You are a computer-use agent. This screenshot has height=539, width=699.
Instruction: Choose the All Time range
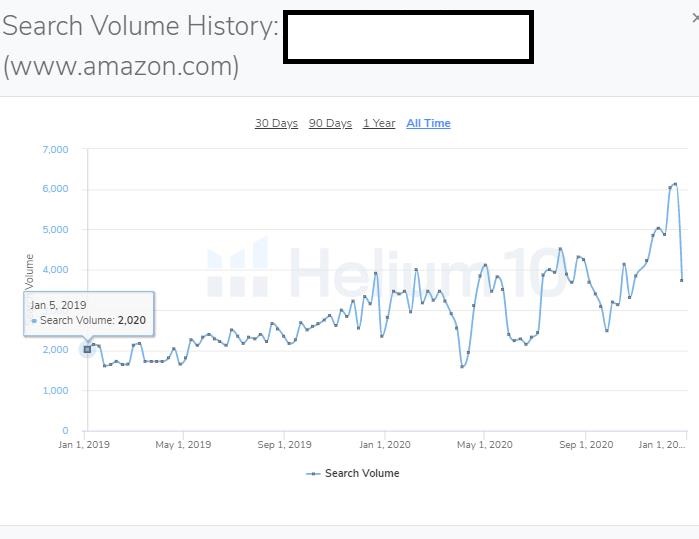tap(428, 124)
